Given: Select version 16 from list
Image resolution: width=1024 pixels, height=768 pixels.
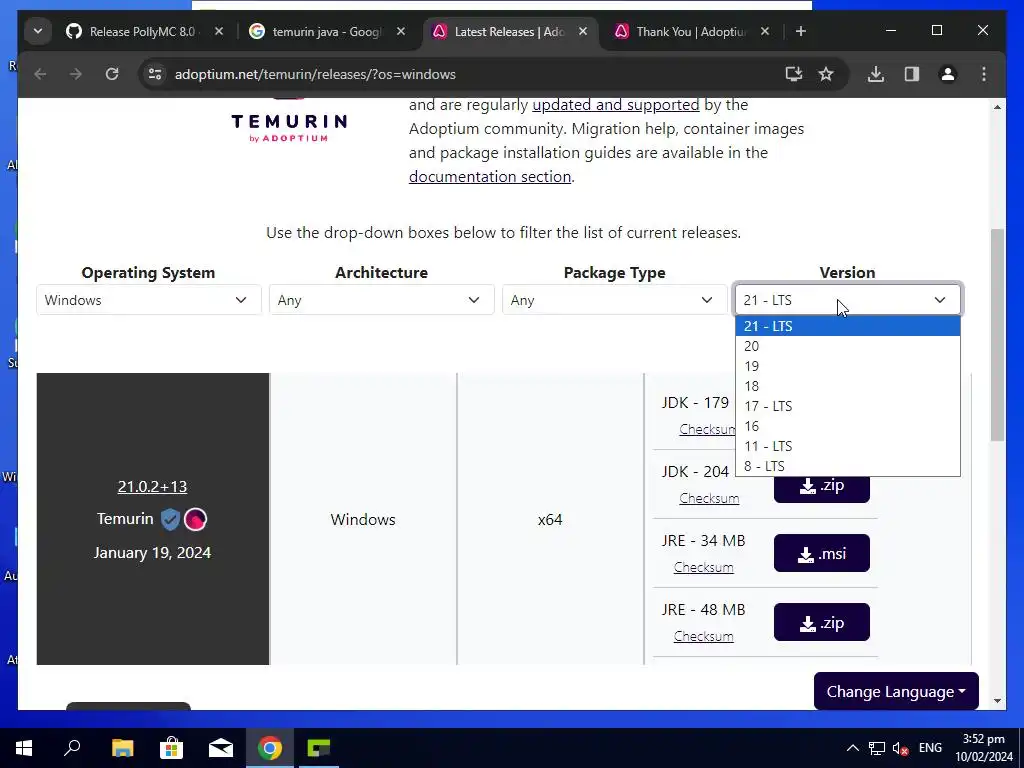Looking at the screenshot, I should [x=848, y=426].
